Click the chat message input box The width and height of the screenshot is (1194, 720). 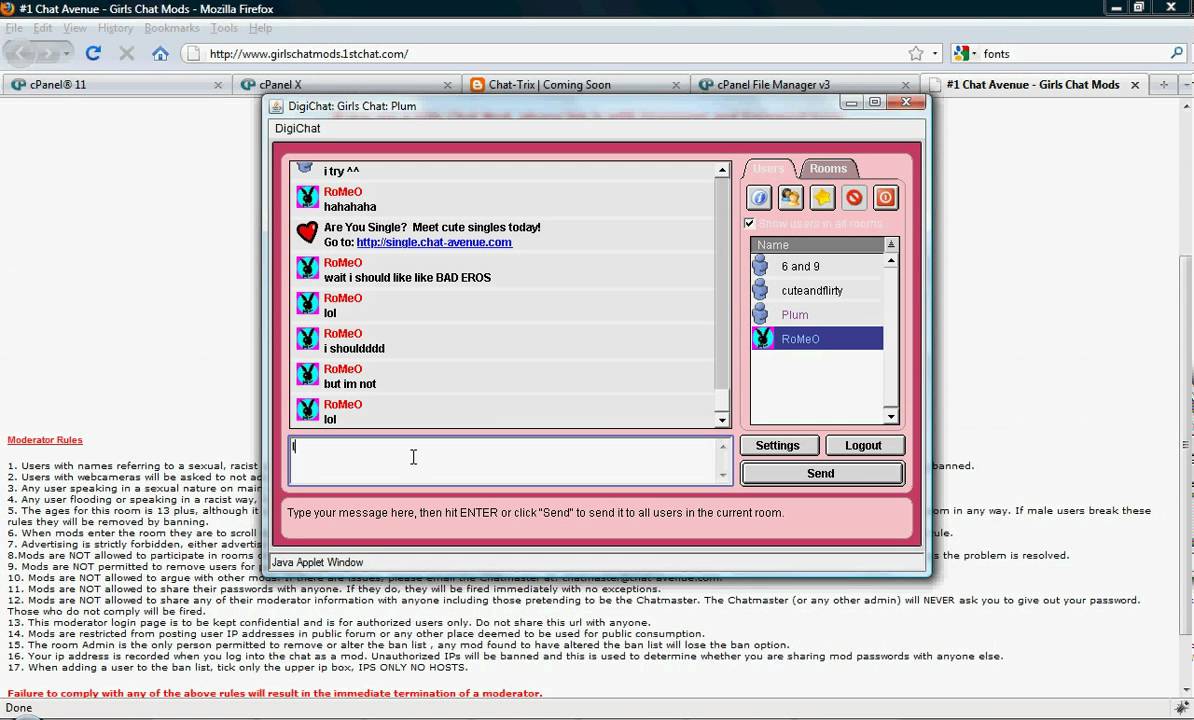503,461
